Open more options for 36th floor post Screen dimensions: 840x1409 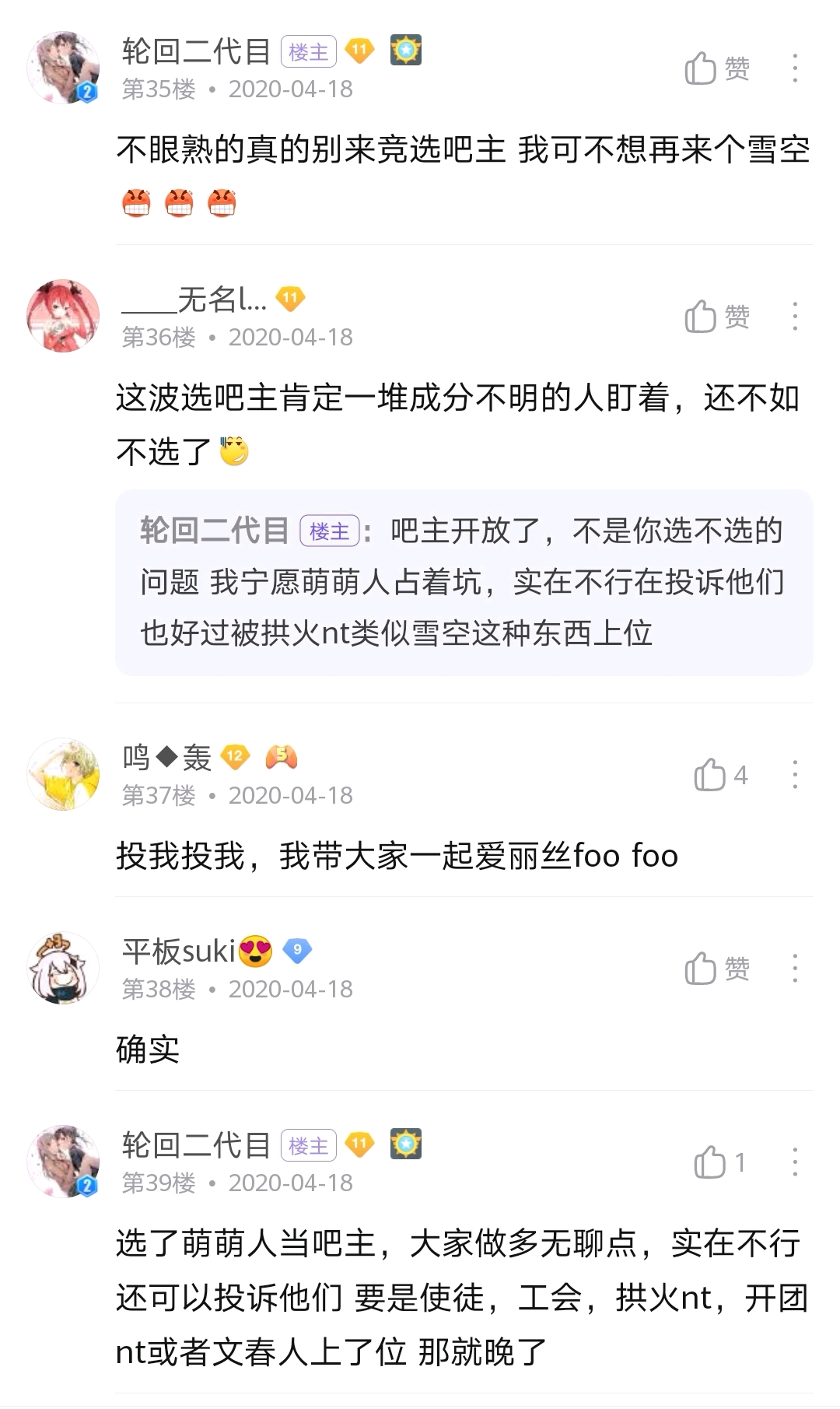point(794,317)
